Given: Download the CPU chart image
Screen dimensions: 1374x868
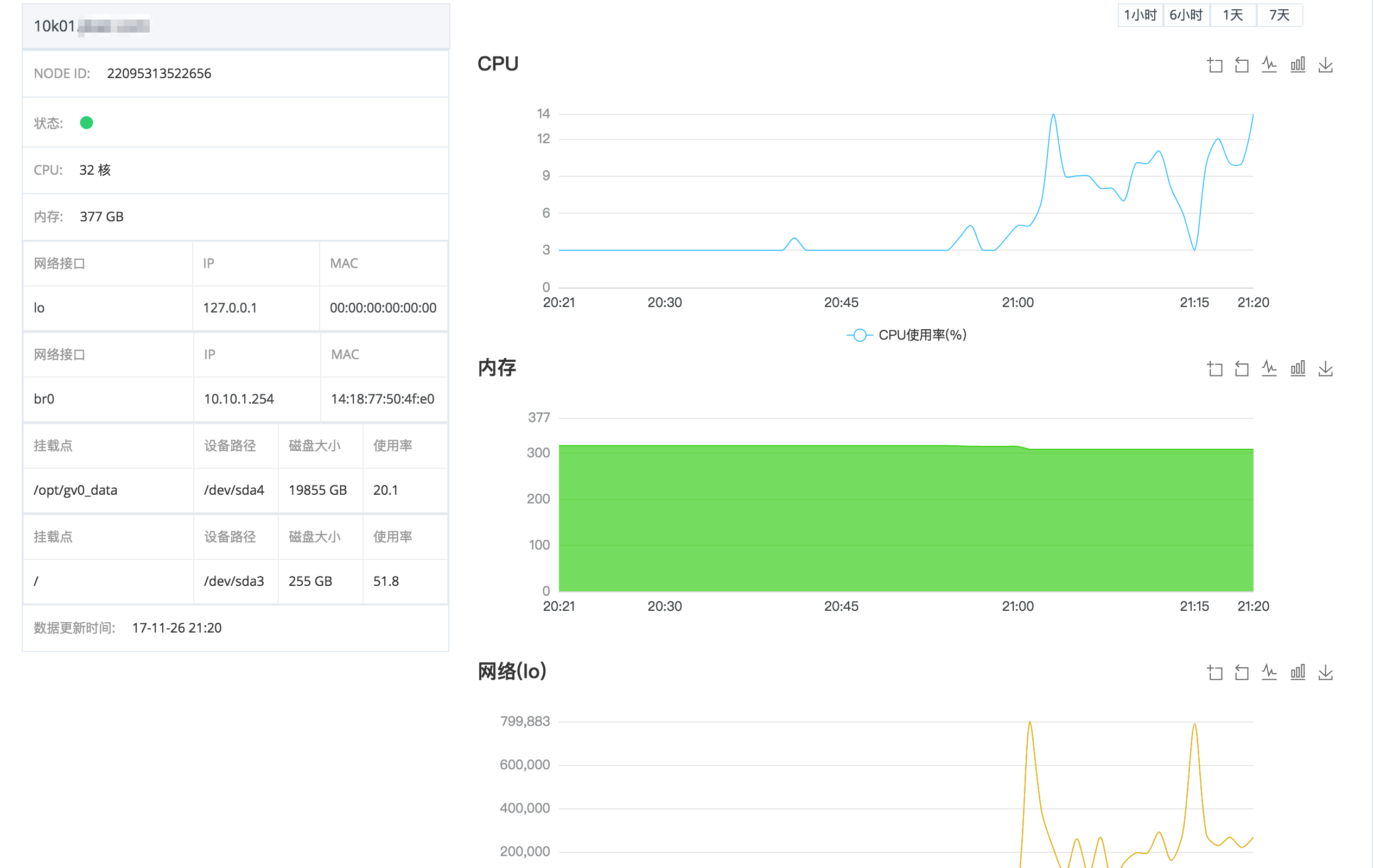Looking at the screenshot, I should tap(1326, 65).
